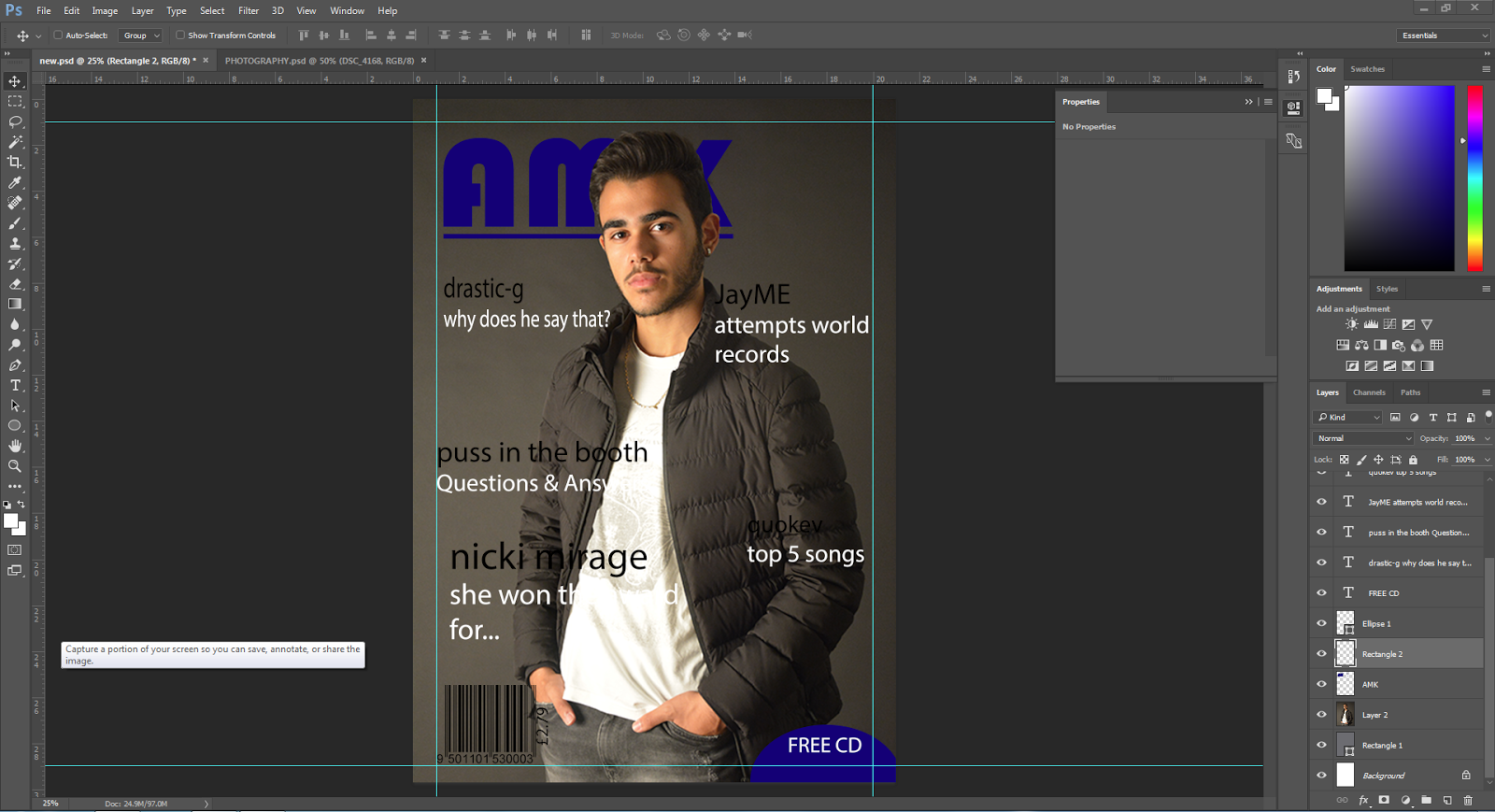Hide the Ellipse 1 layer
1495x812 pixels.
pos(1321,623)
